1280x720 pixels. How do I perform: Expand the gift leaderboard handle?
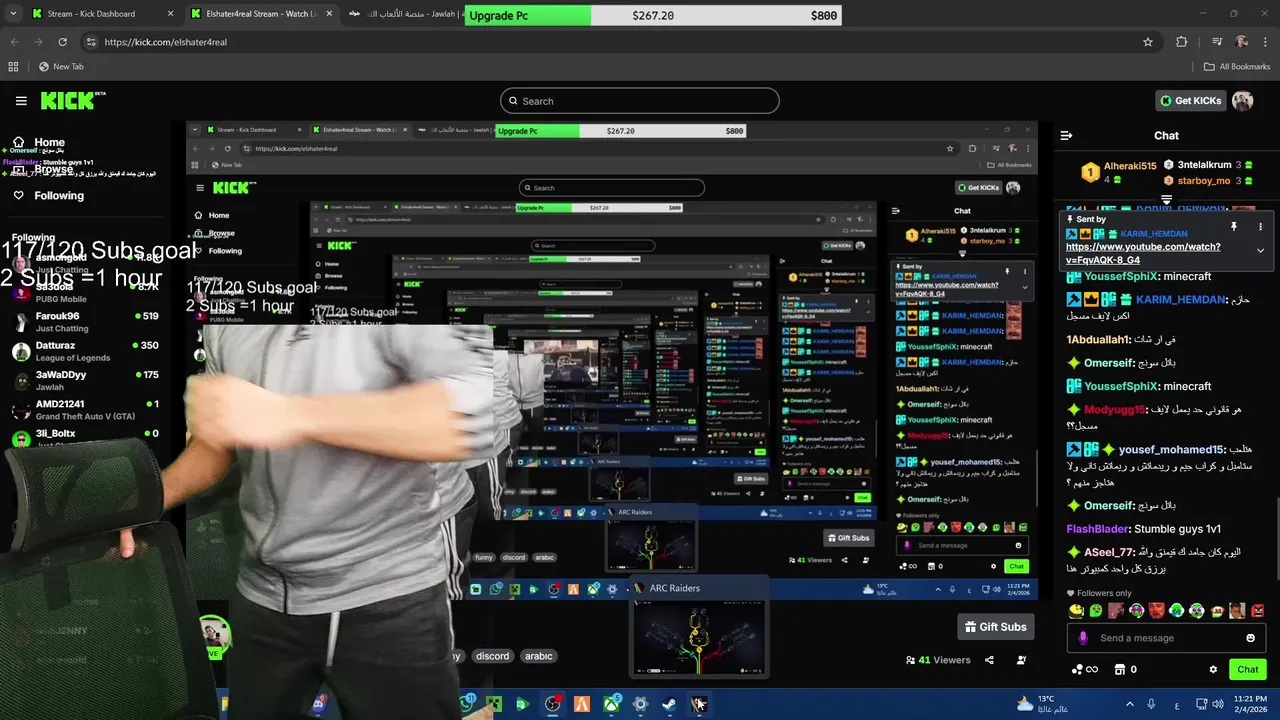(1166, 198)
